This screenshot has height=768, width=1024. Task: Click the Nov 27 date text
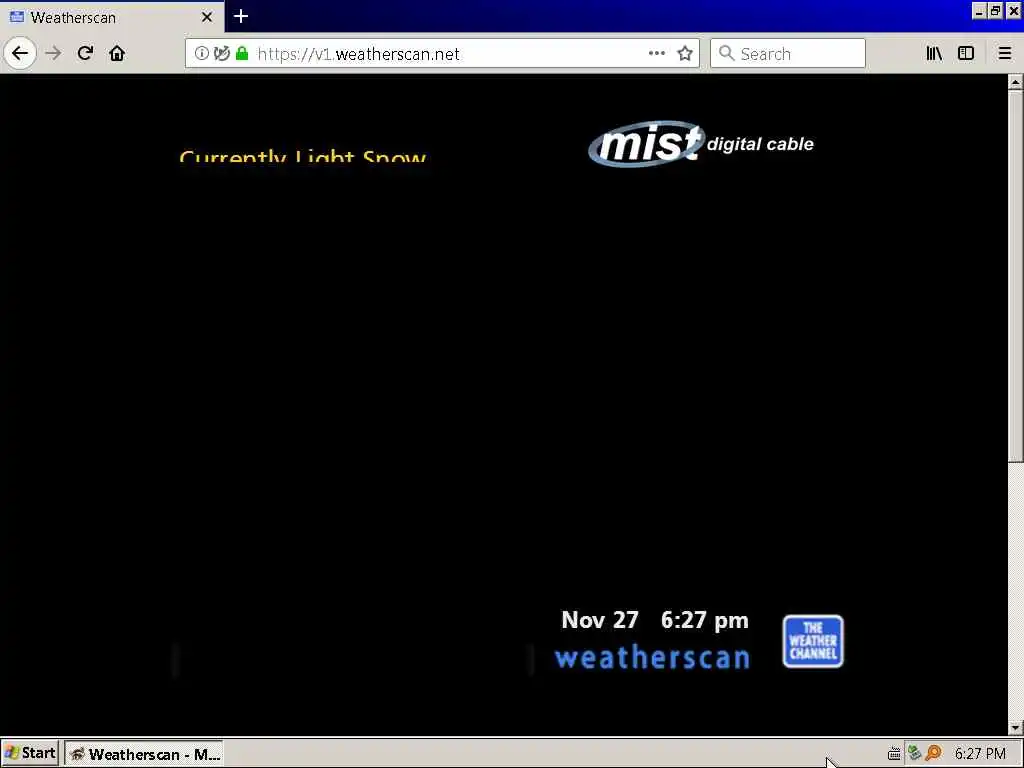(x=600, y=620)
